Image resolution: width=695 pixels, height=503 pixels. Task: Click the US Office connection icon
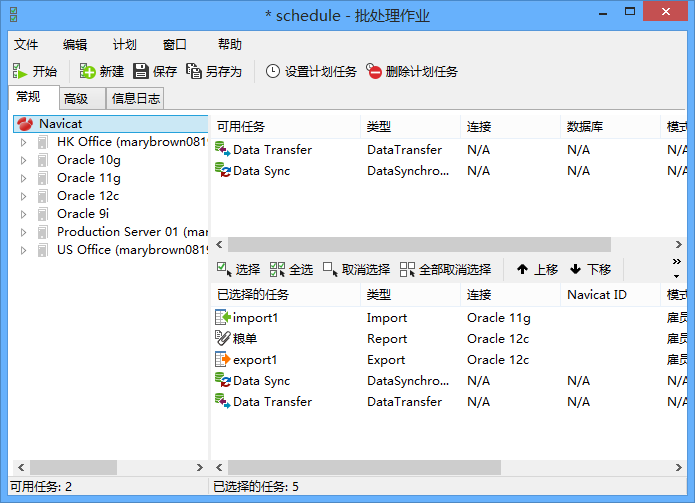[x=43, y=250]
